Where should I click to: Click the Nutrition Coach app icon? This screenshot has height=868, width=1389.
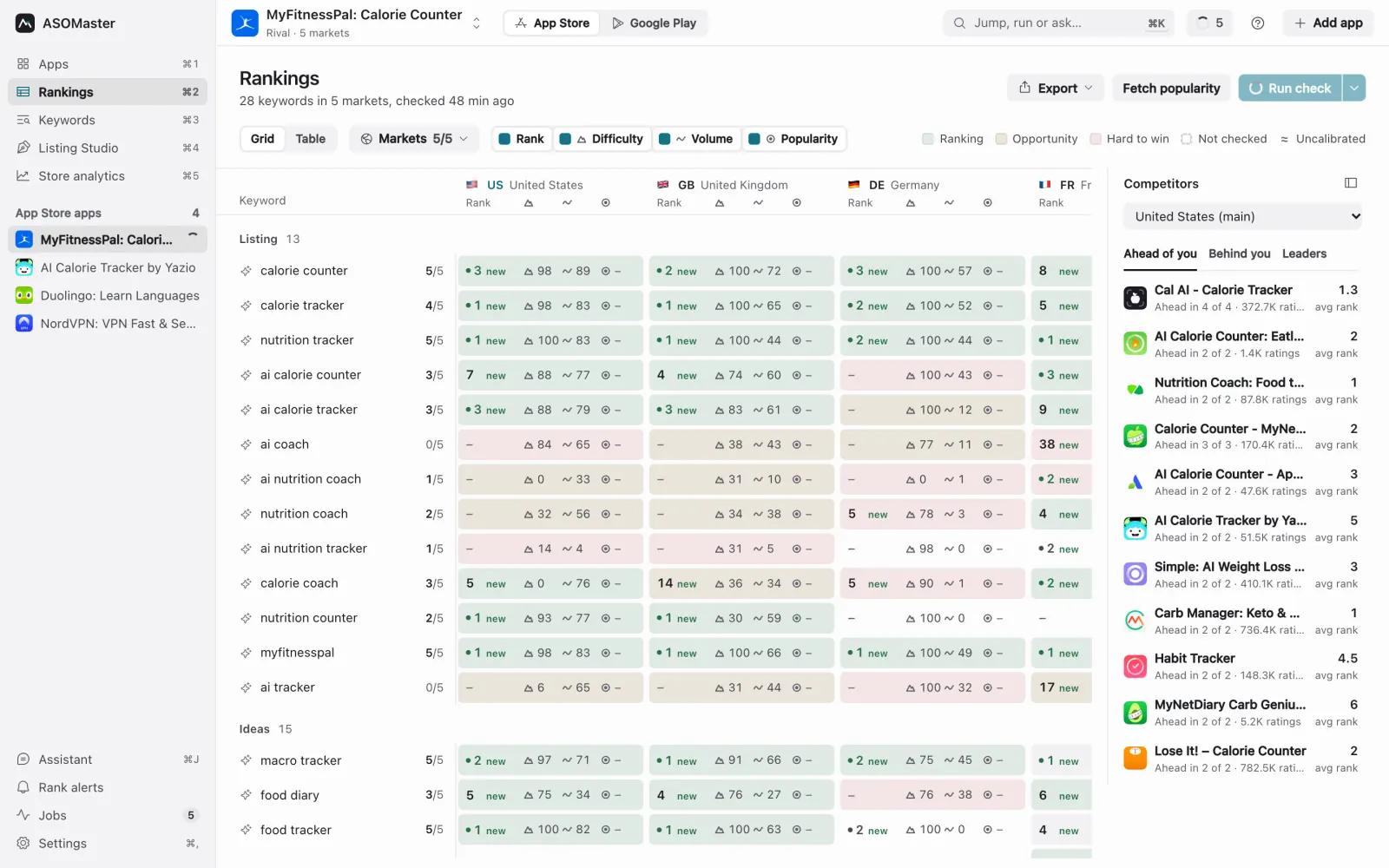1135,391
